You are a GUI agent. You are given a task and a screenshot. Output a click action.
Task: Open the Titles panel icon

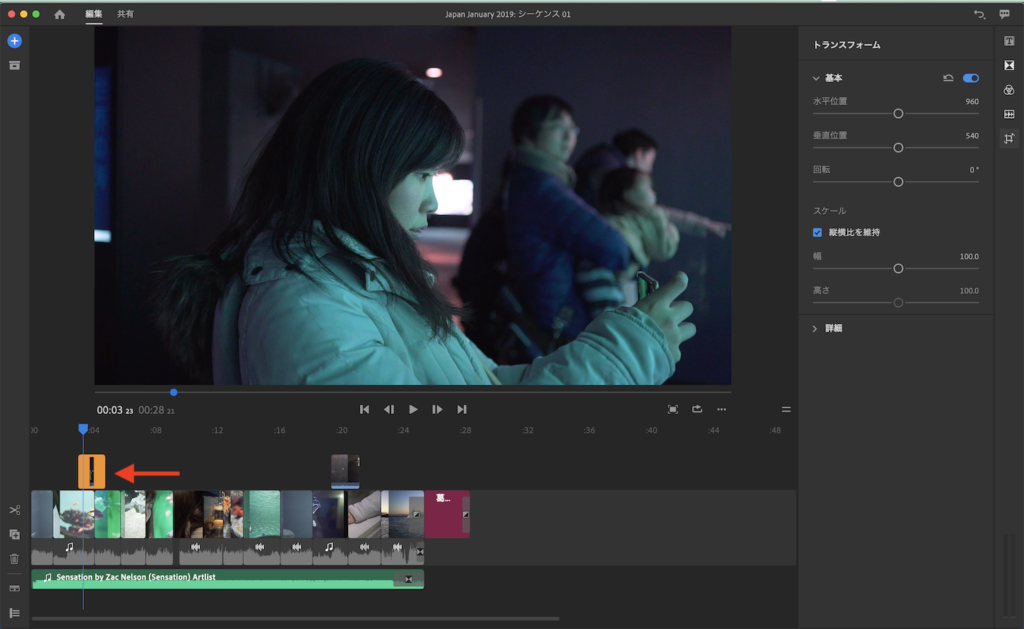pyautogui.click(x=1009, y=41)
